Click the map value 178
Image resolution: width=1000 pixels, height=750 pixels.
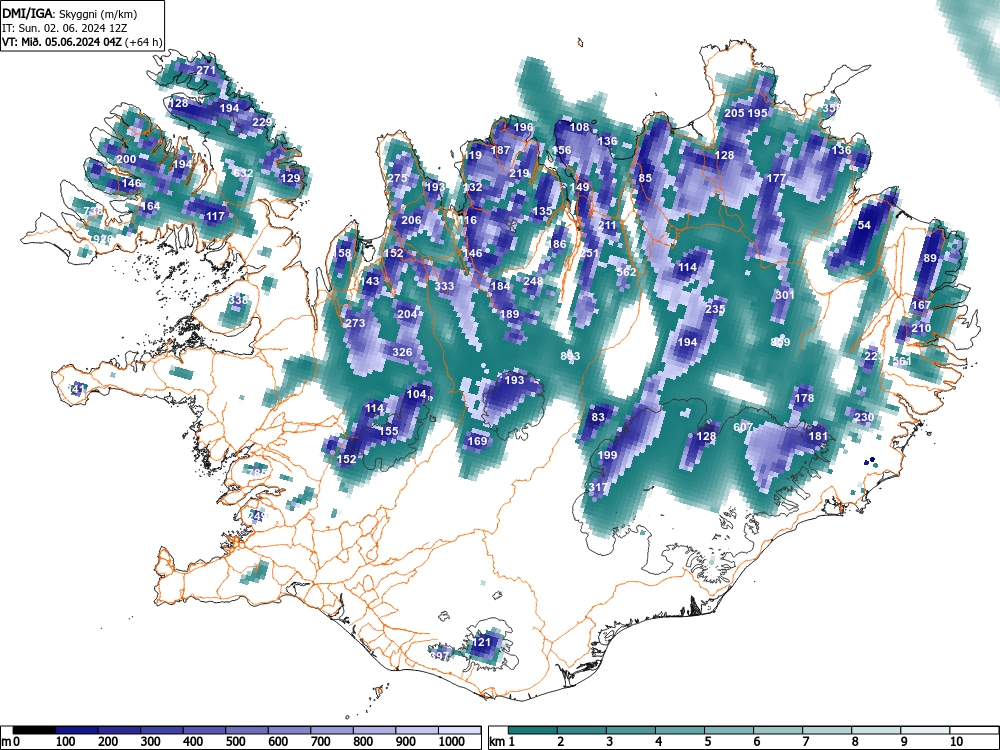tap(804, 398)
